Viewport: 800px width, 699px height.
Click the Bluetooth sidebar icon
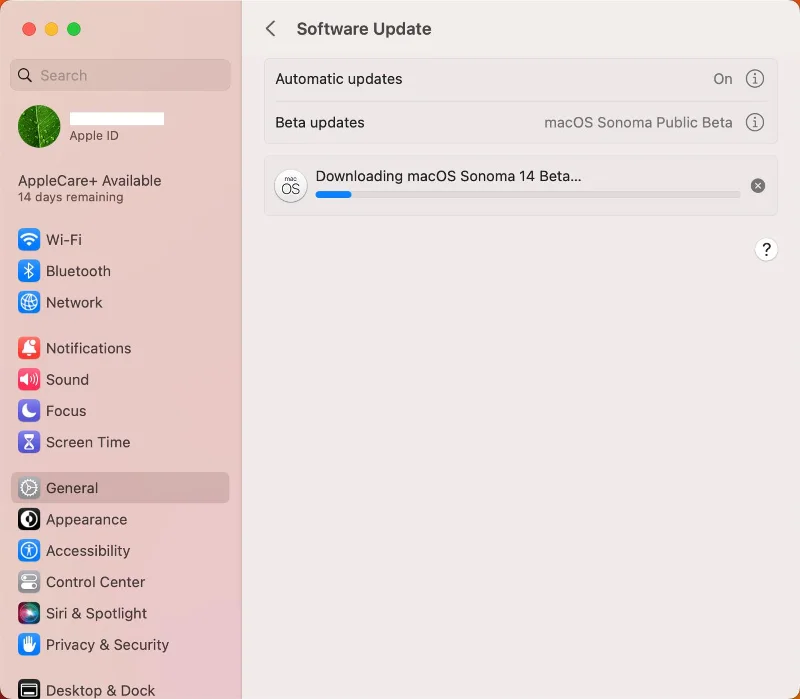point(29,271)
